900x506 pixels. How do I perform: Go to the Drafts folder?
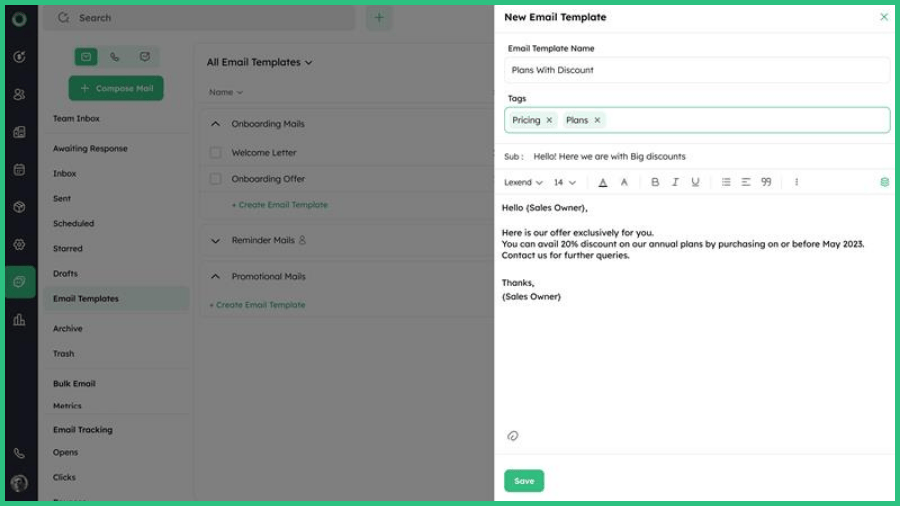[65, 273]
